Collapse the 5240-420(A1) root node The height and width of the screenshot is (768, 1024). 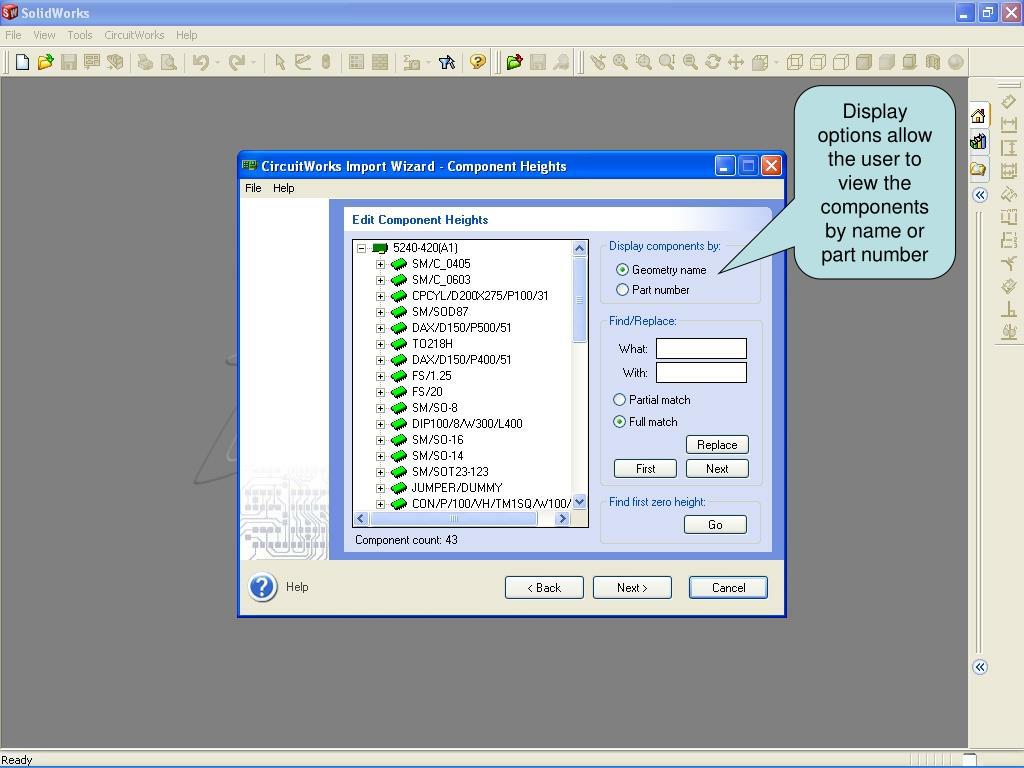tap(361, 248)
